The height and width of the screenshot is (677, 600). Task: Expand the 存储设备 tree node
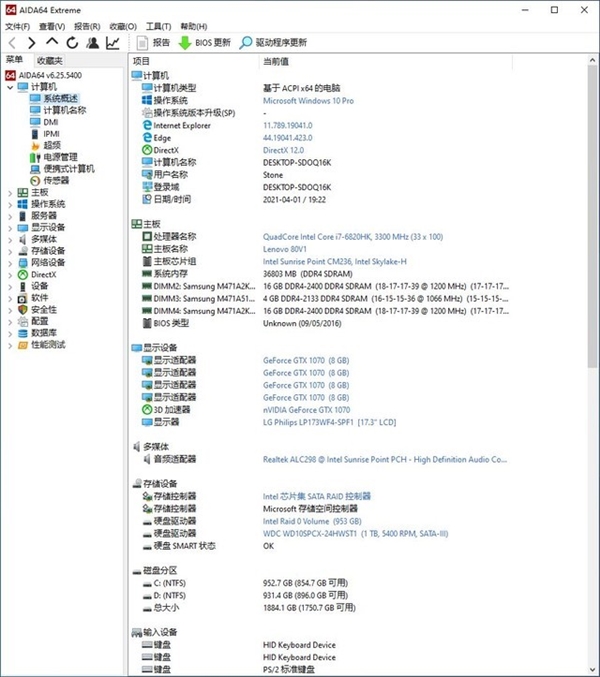click(10, 251)
